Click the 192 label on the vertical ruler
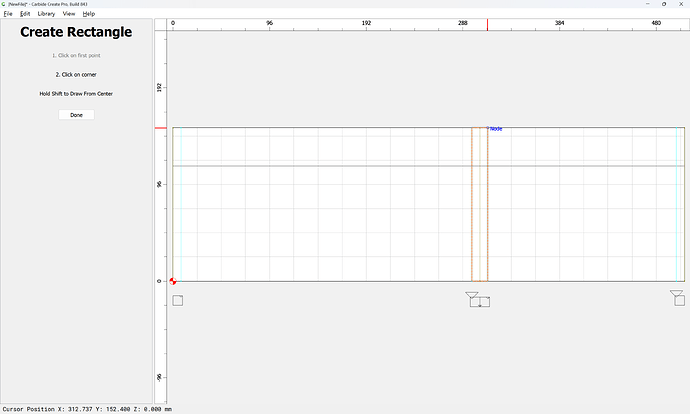Viewport: 690px width, 414px height. (x=159, y=88)
